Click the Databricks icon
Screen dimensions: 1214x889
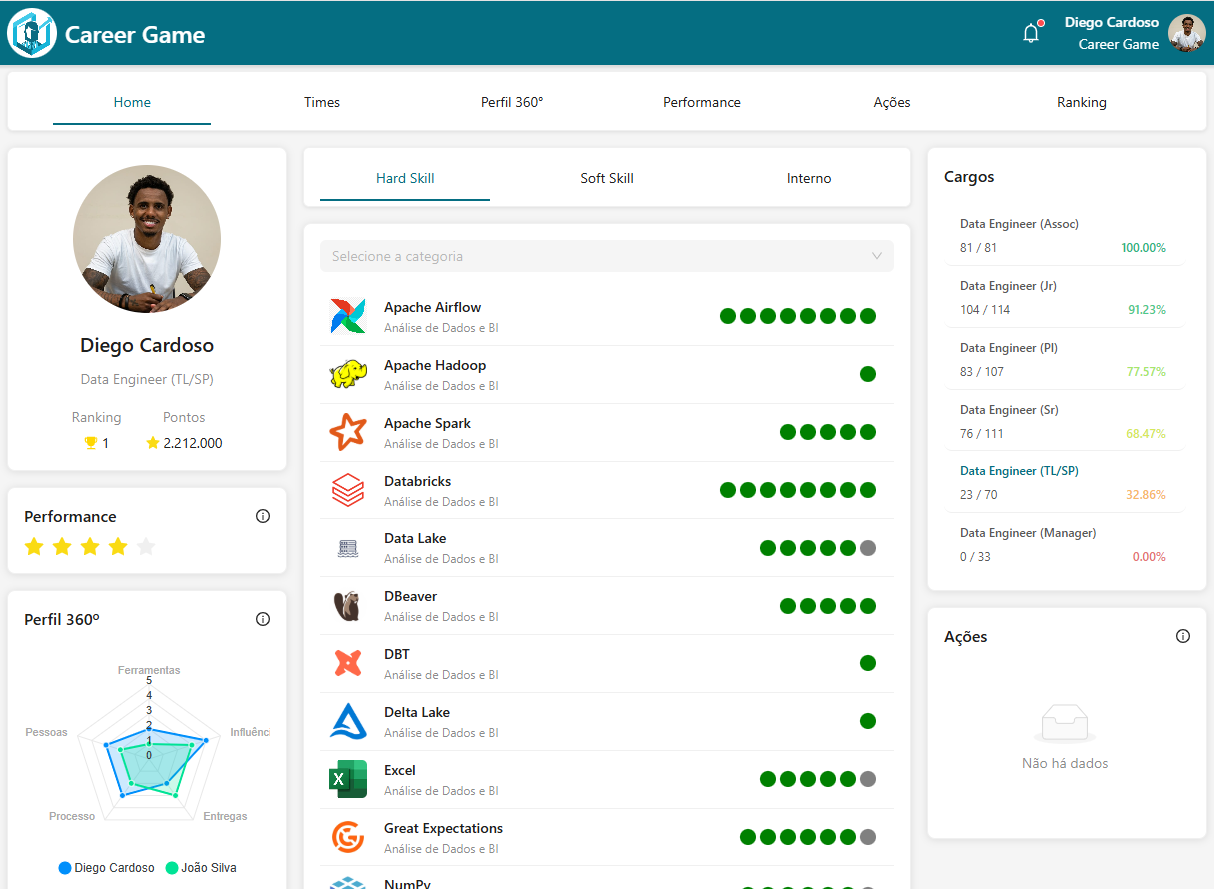pos(345,489)
